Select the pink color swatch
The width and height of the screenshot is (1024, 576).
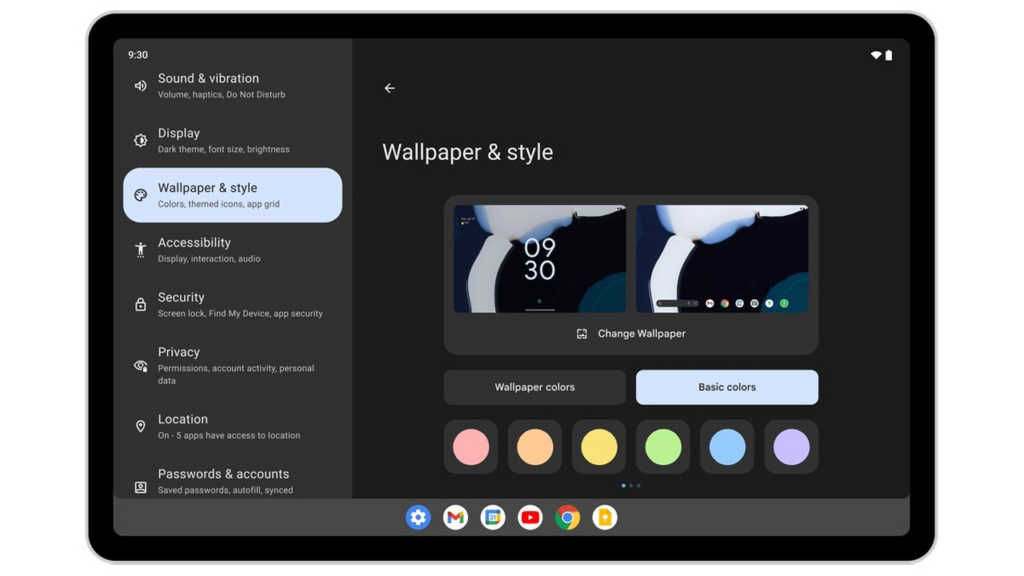(x=471, y=447)
